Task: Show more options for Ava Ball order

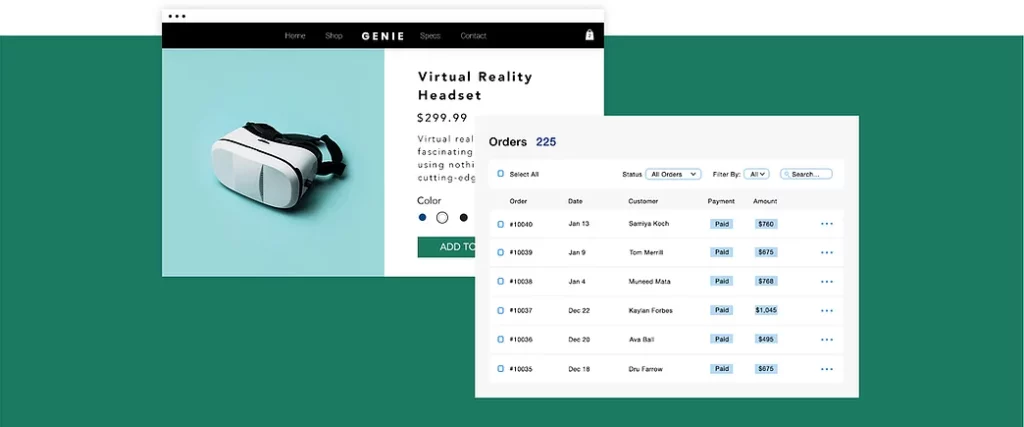Action: coord(827,340)
